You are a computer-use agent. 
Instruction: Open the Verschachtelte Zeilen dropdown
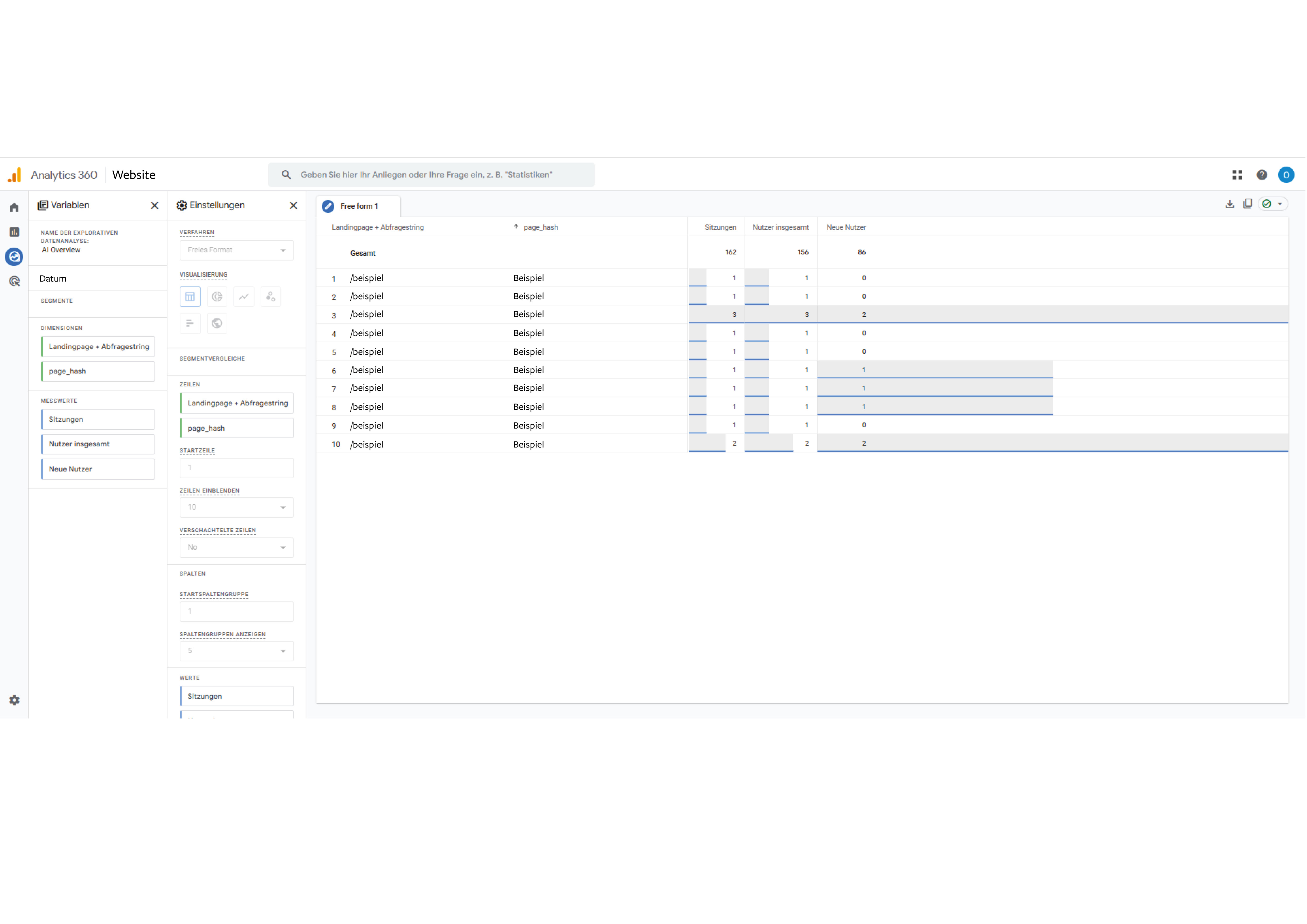click(x=236, y=547)
